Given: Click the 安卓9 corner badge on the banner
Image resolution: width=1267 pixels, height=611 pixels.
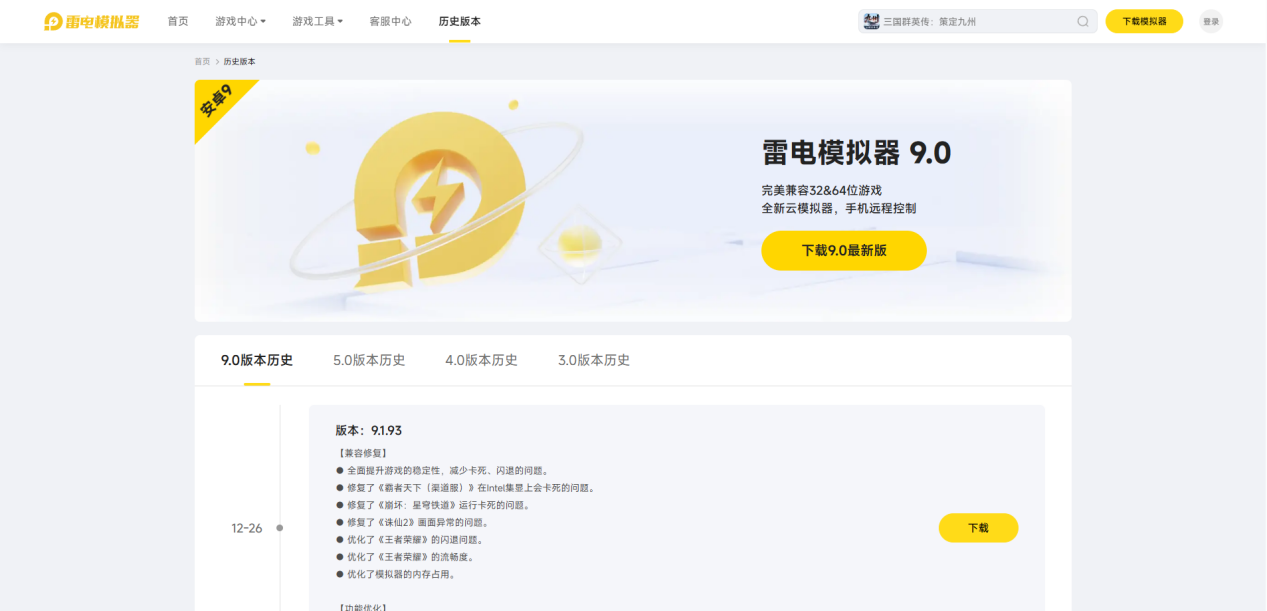Looking at the screenshot, I should [217, 102].
